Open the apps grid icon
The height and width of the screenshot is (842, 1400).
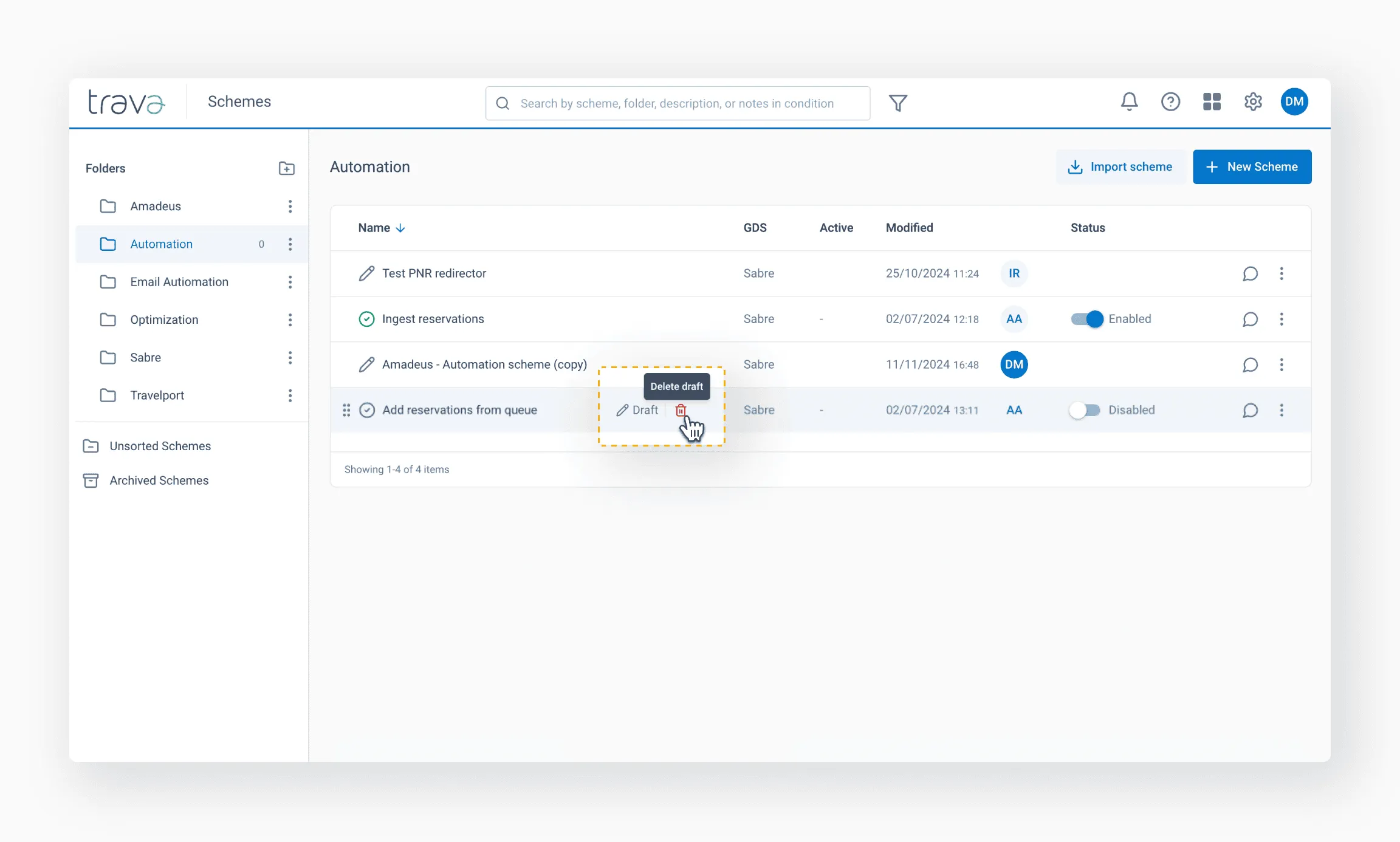[x=1212, y=101]
